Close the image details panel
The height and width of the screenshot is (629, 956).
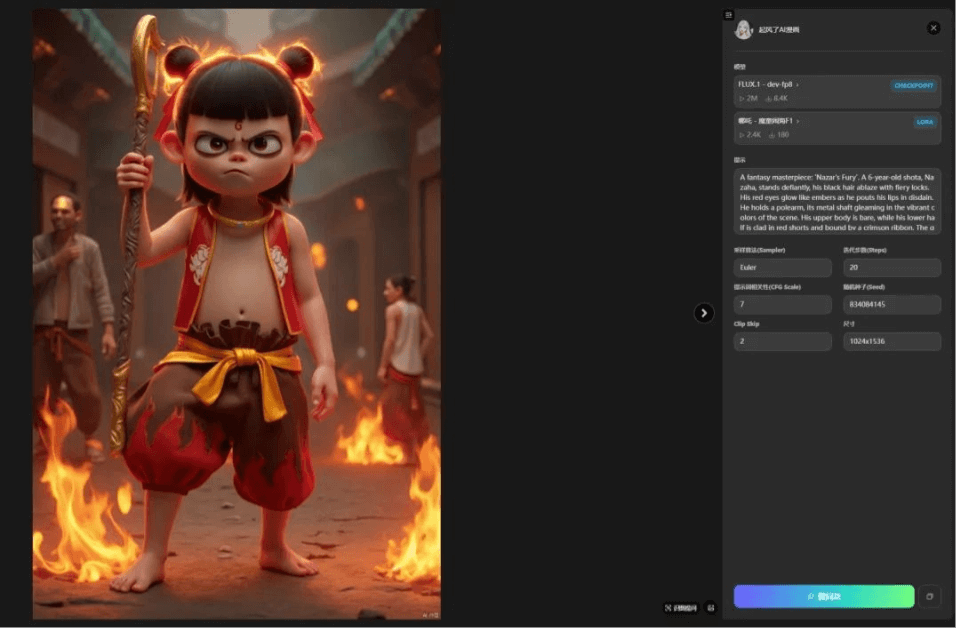[933, 29]
